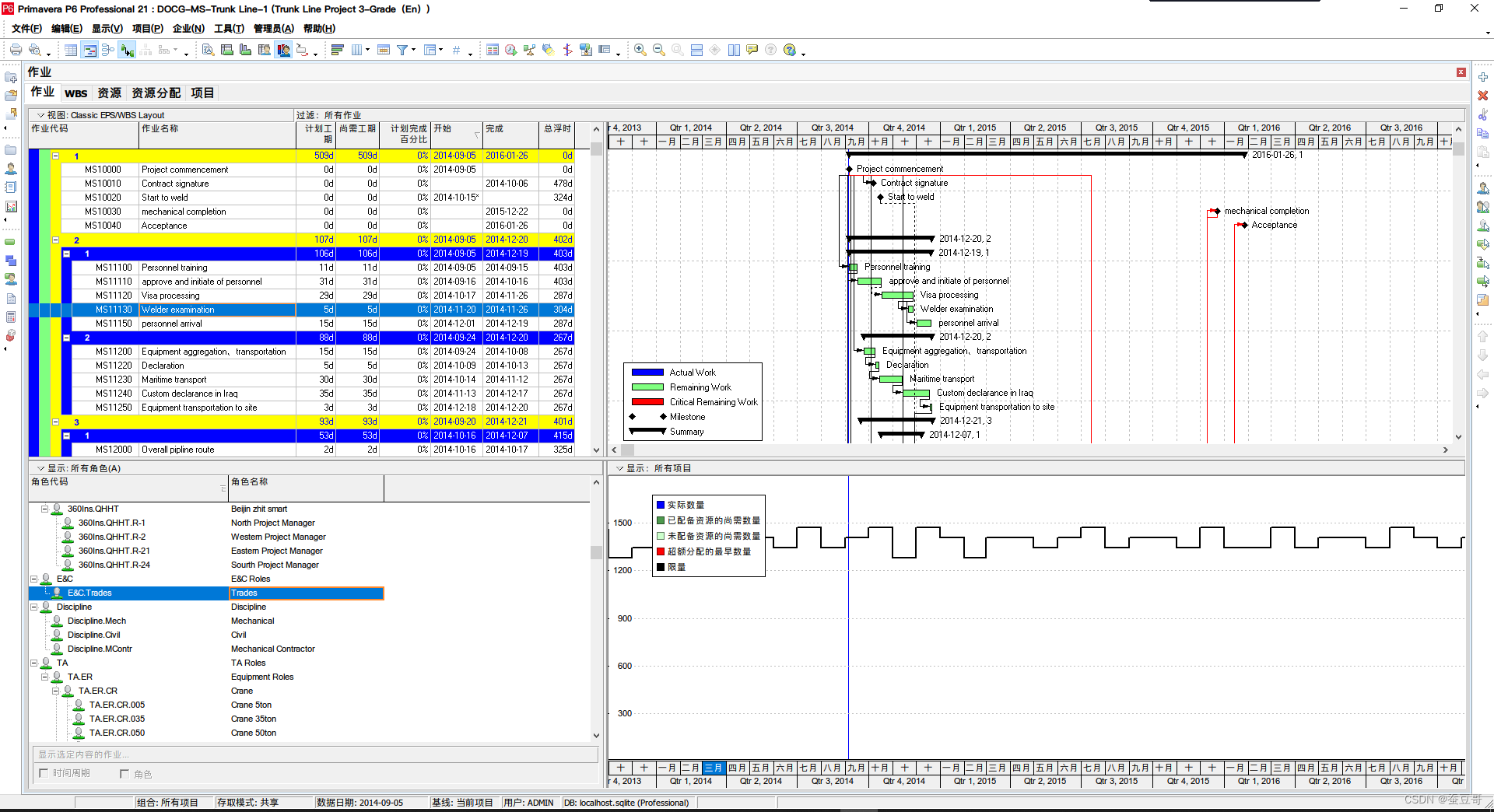Click the red Delete X icon
The image size is (1494, 812).
1483,95
